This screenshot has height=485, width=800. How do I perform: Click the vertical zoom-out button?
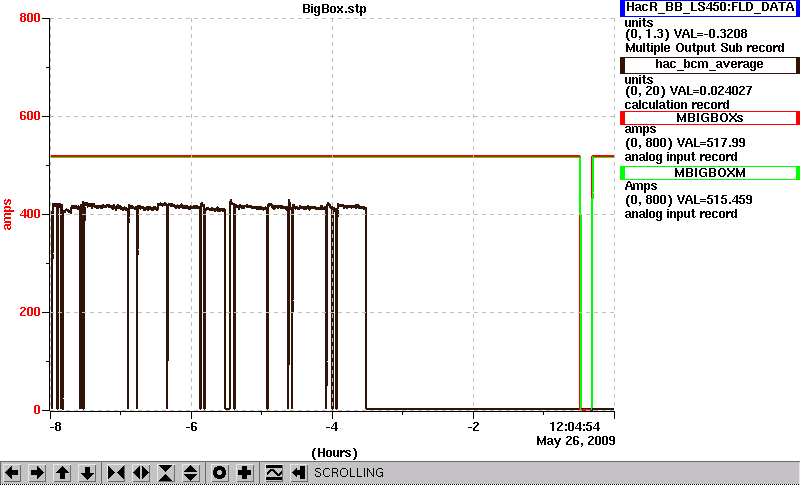tap(191, 473)
